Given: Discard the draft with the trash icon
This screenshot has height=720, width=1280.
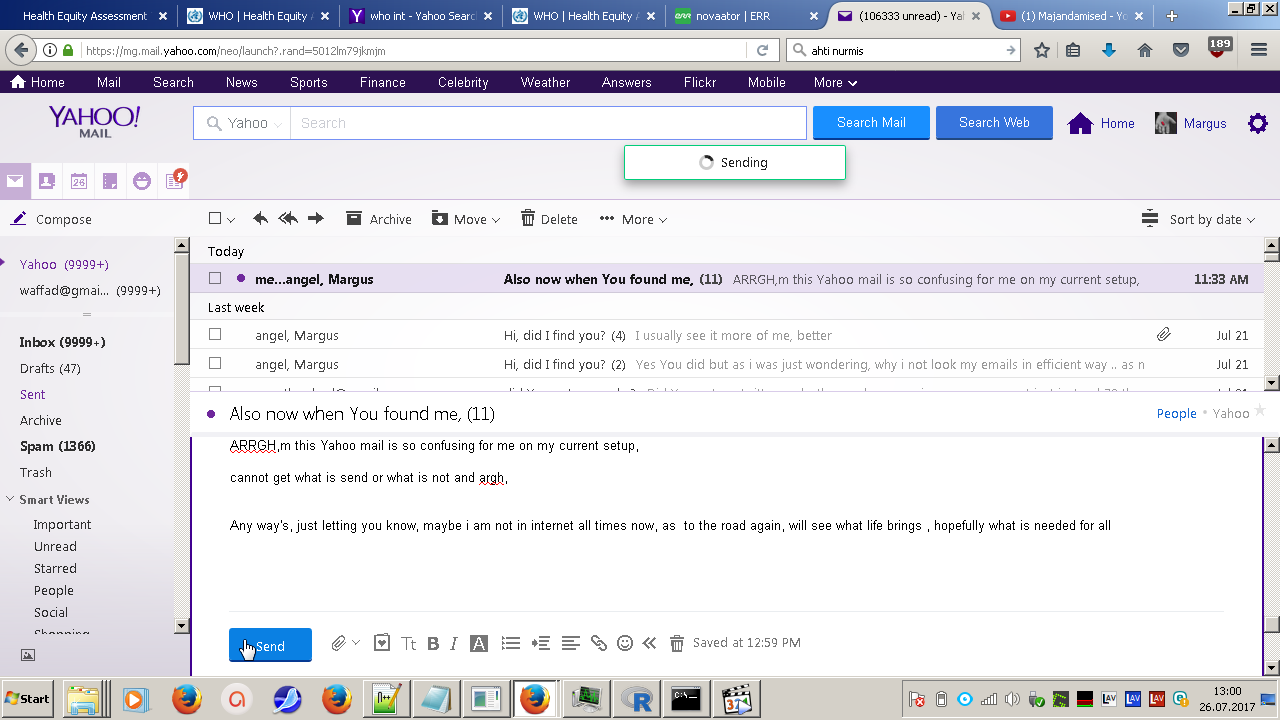Looking at the screenshot, I should (x=677, y=643).
